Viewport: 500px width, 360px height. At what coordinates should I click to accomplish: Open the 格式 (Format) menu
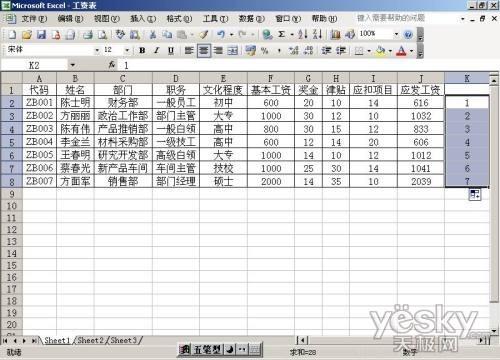coord(179,19)
